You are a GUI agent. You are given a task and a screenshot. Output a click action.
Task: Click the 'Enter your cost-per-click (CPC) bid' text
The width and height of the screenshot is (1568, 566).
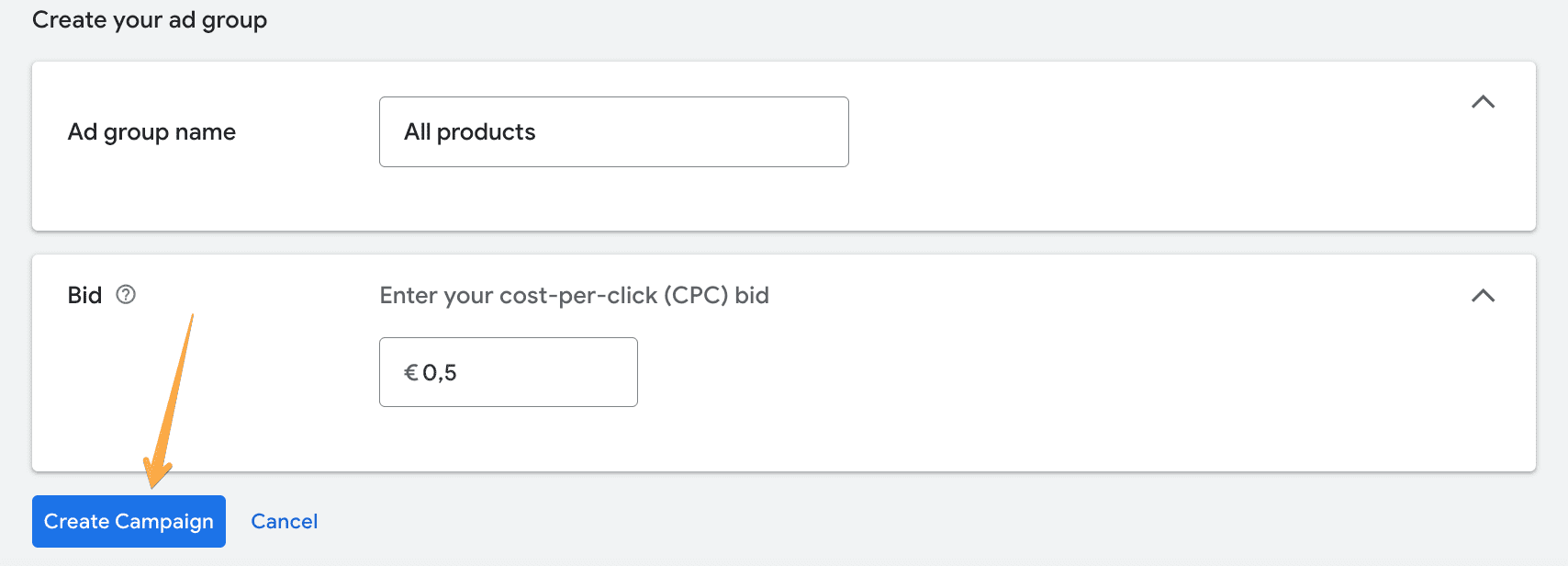pyautogui.click(x=575, y=296)
